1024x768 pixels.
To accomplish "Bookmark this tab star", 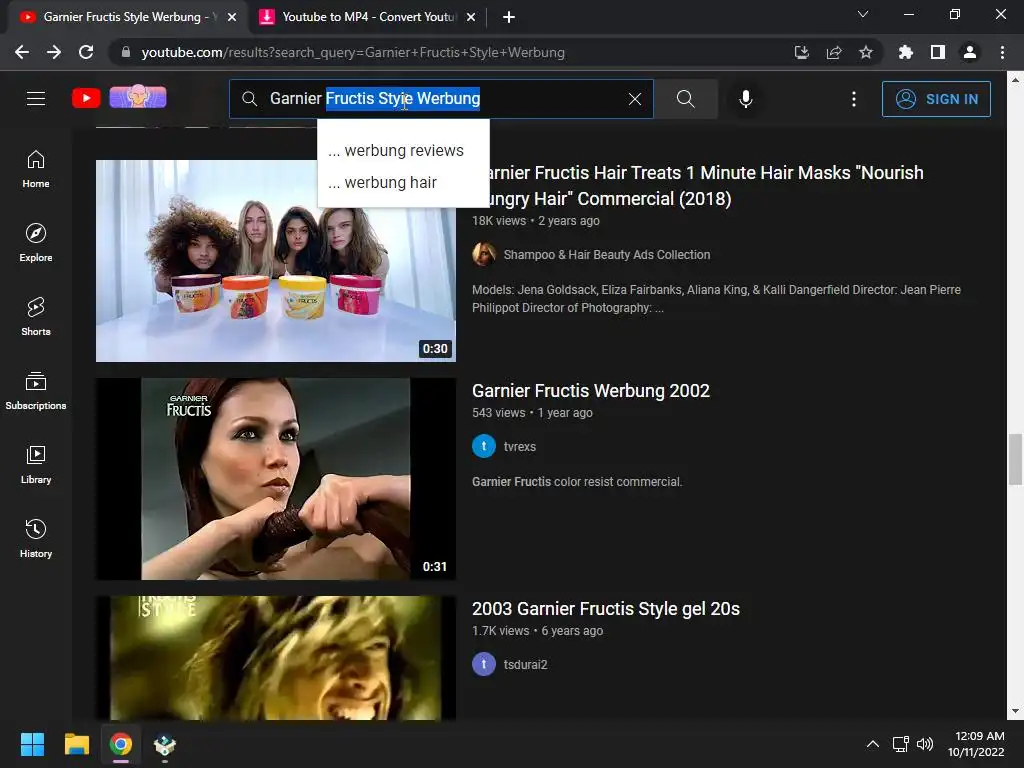I will pos(865,52).
